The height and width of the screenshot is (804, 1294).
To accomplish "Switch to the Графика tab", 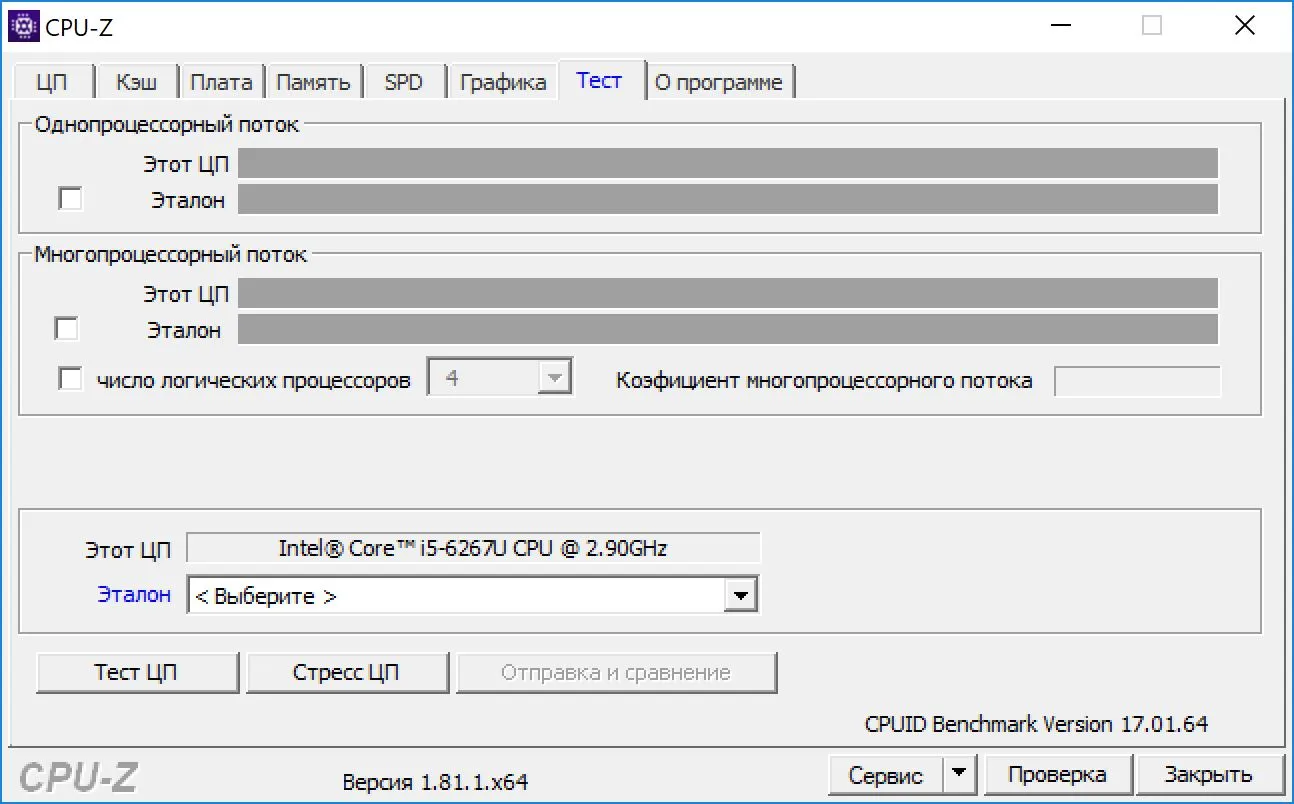I will pyautogui.click(x=503, y=82).
